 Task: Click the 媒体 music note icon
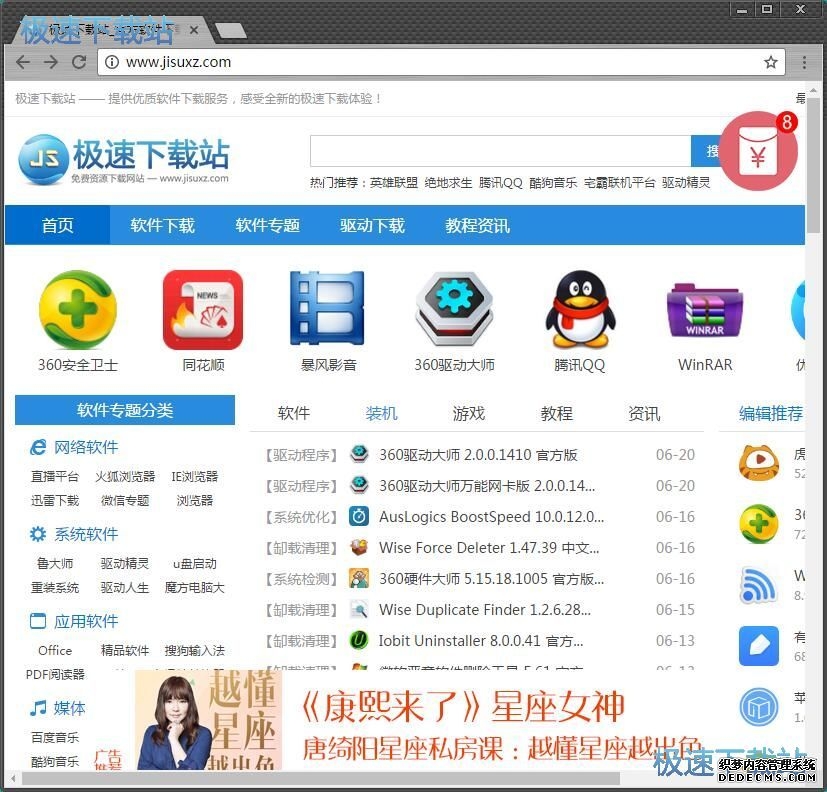tap(37, 708)
